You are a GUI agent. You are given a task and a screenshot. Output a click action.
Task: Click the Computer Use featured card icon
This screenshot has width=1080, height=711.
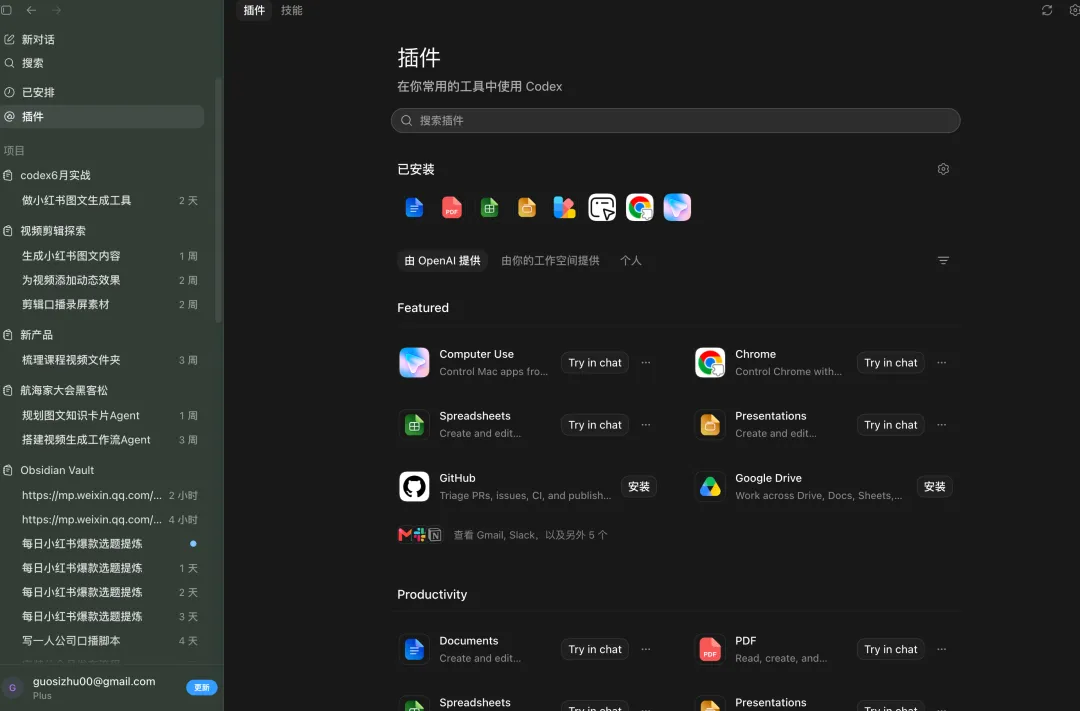coord(414,362)
